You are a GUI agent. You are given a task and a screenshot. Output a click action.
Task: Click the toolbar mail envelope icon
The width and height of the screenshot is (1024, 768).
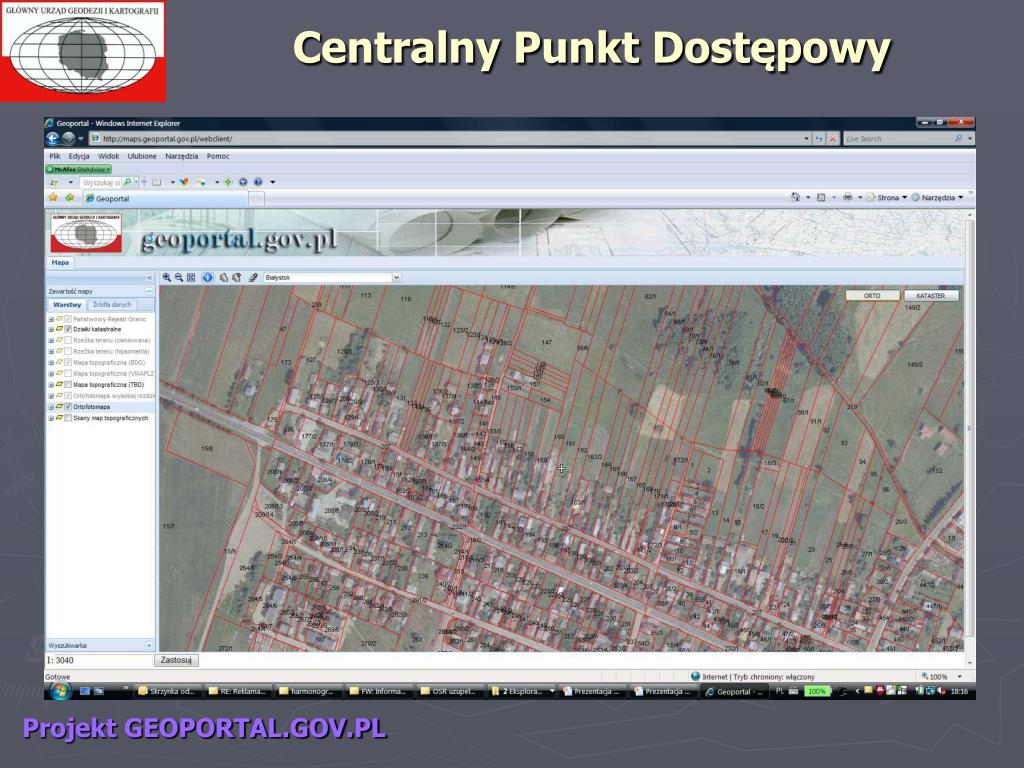157,182
